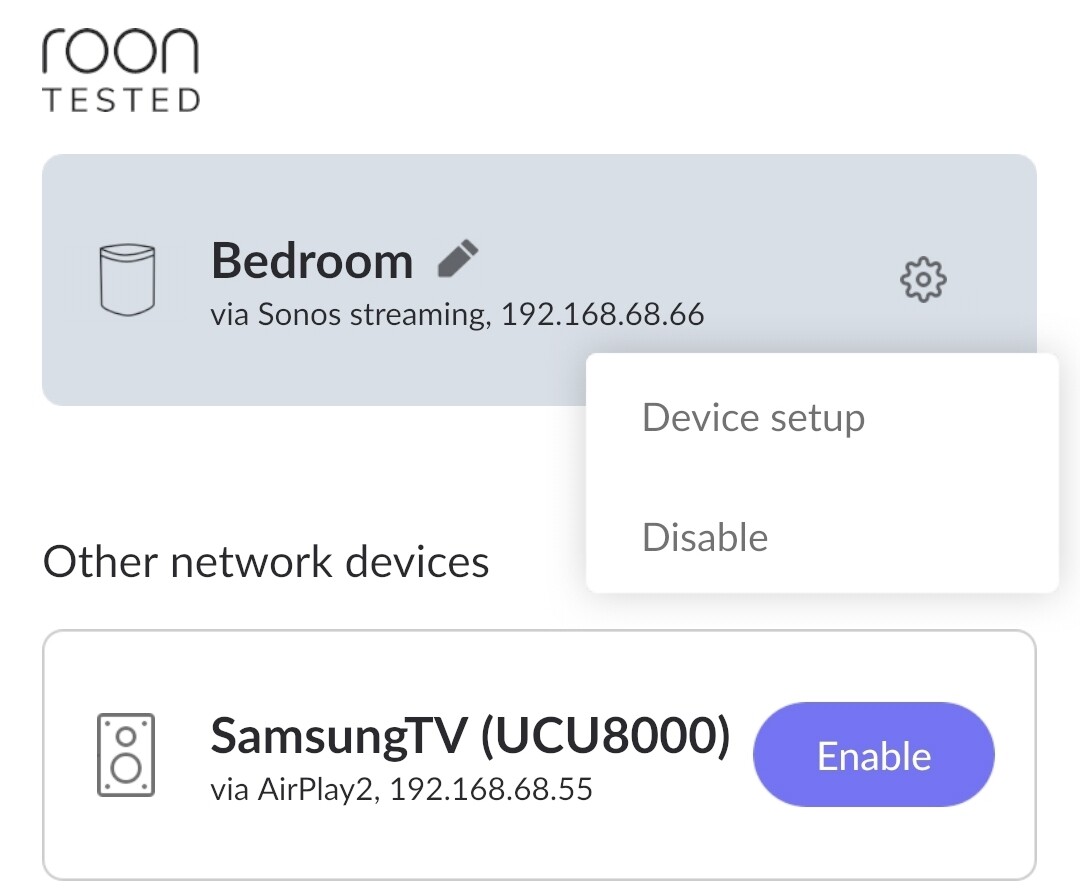Click the 'Other network devices' heading
The height and width of the screenshot is (888, 1080).
[266, 562]
